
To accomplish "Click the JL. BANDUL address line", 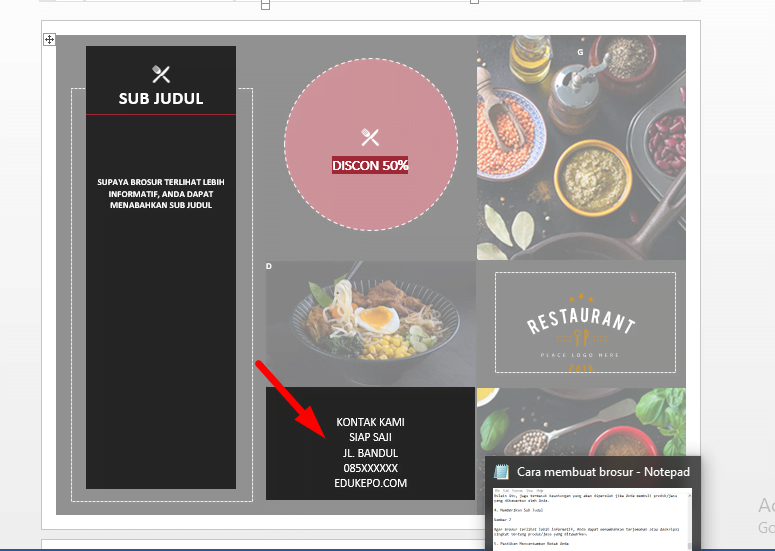I will pyautogui.click(x=370, y=453).
